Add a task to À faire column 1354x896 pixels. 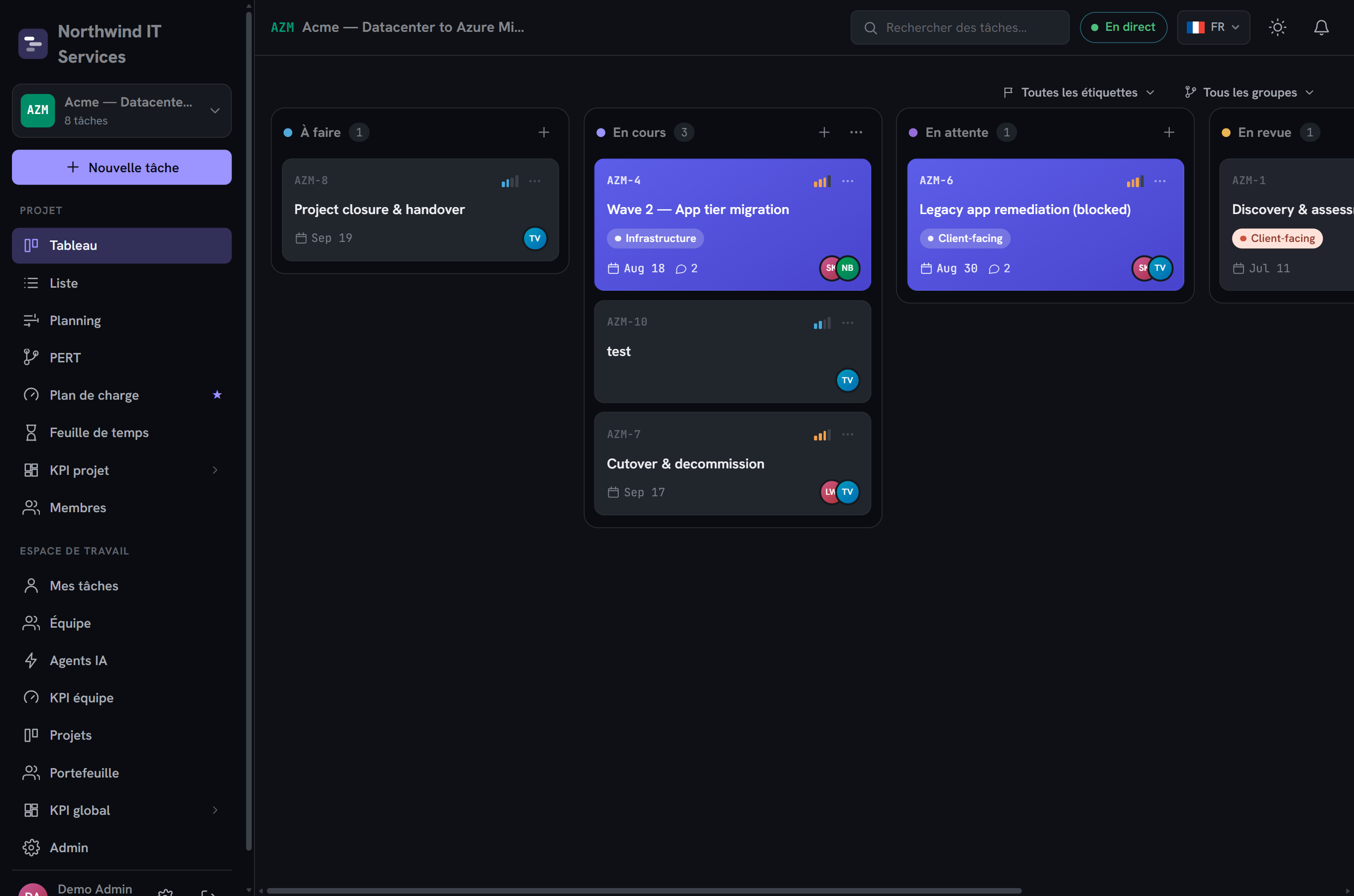pos(543,132)
